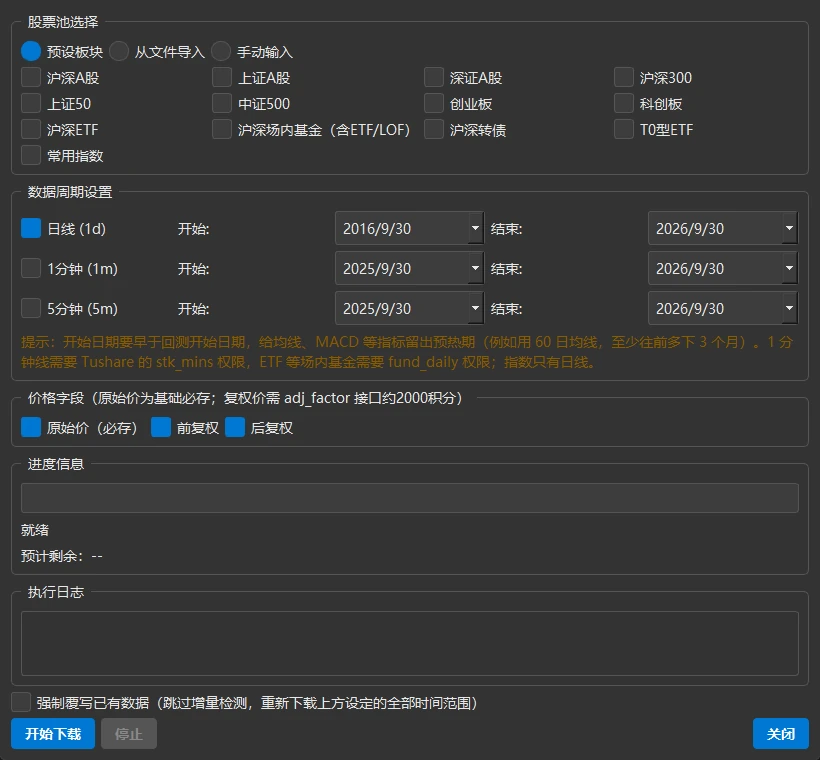This screenshot has height=760, width=820.
Task: Tick the 中证500 checkbox
Action: coord(222,103)
